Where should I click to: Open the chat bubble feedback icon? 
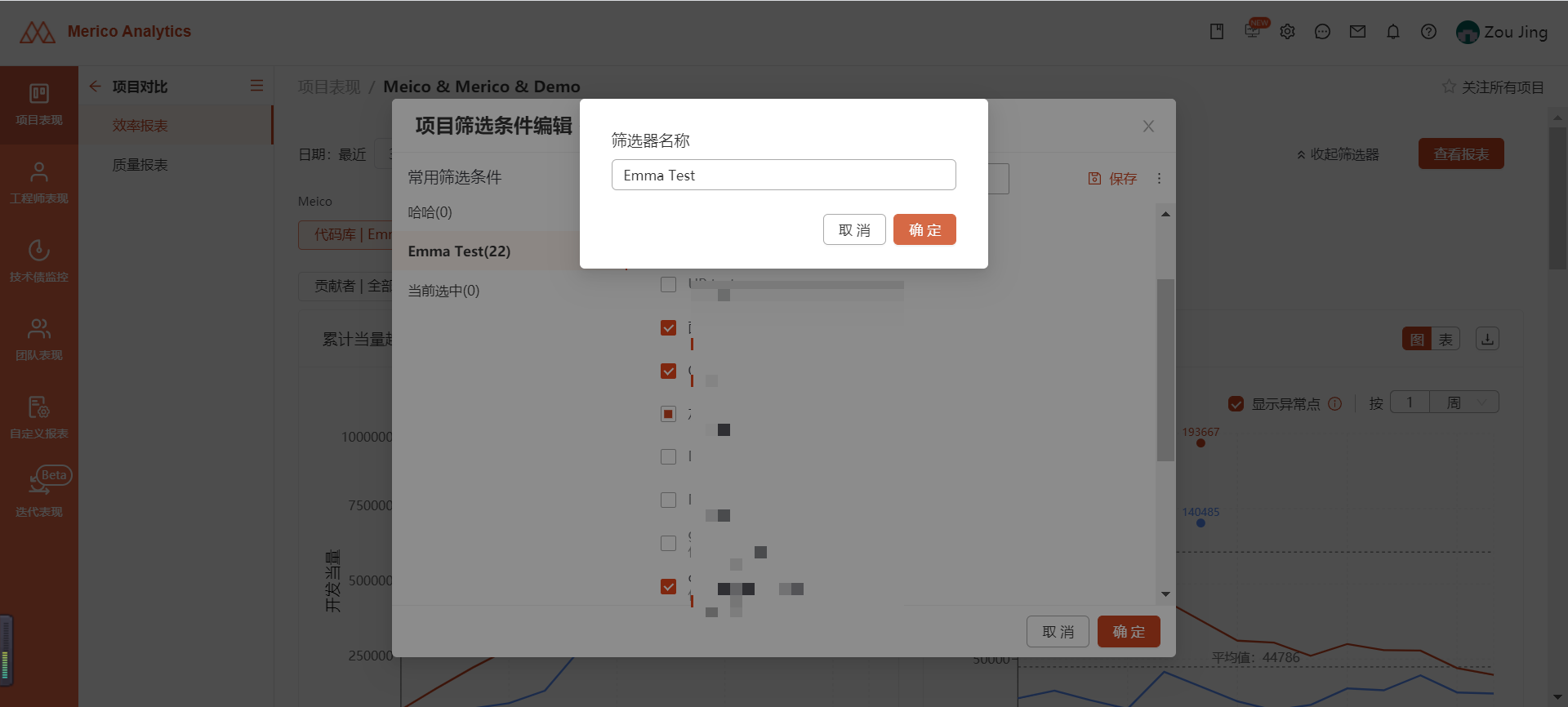coord(1323,32)
